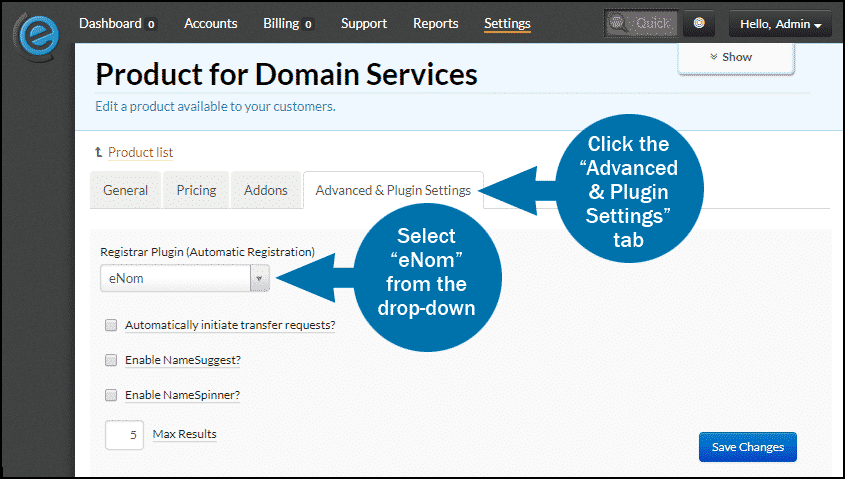Open the Billing menu
The image size is (845, 479).
(281, 24)
